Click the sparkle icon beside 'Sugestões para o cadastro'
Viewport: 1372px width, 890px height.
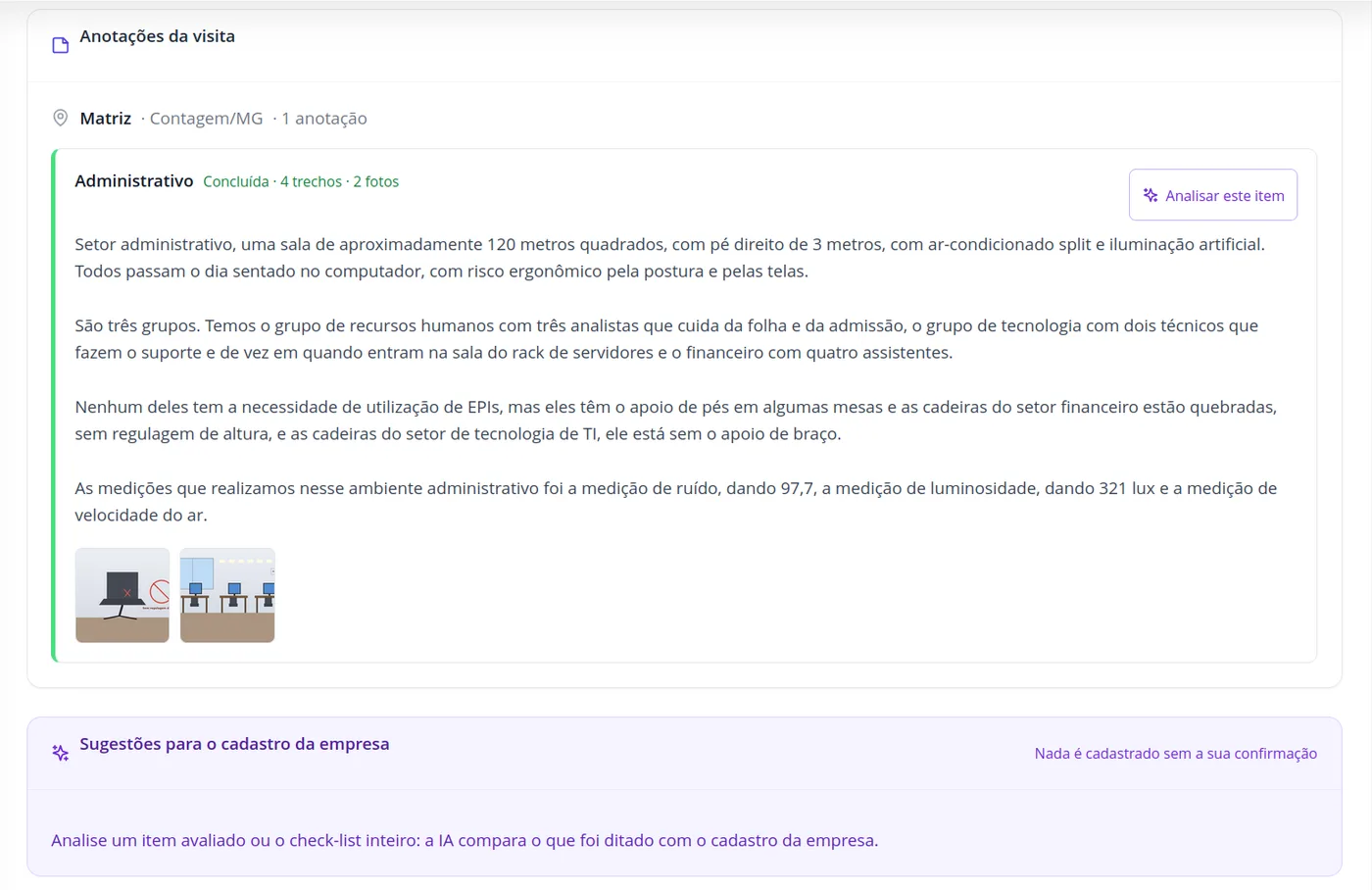click(61, 753)
